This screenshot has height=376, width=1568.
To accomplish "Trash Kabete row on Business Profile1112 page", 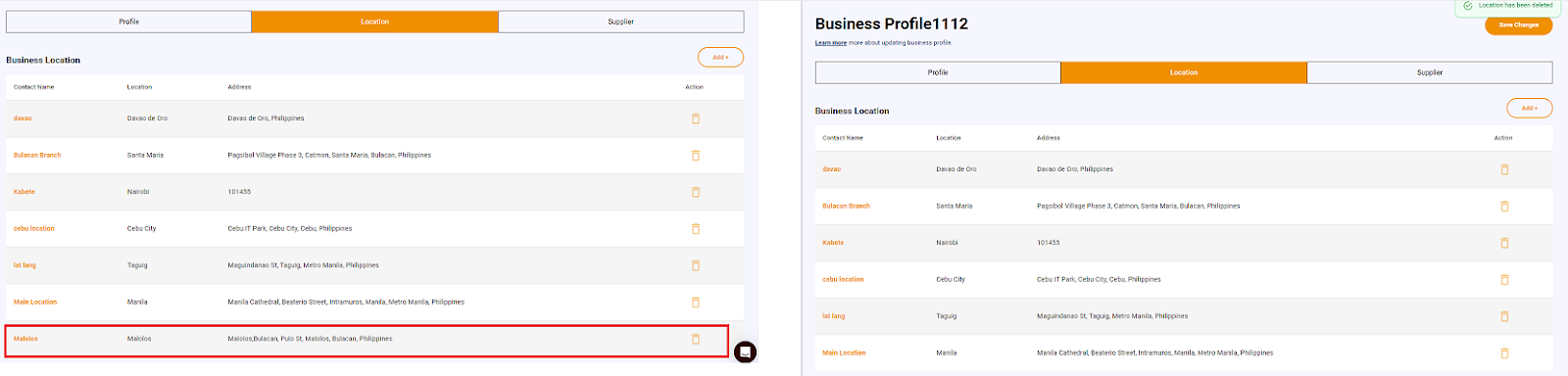I will [x=1504, y=243].
